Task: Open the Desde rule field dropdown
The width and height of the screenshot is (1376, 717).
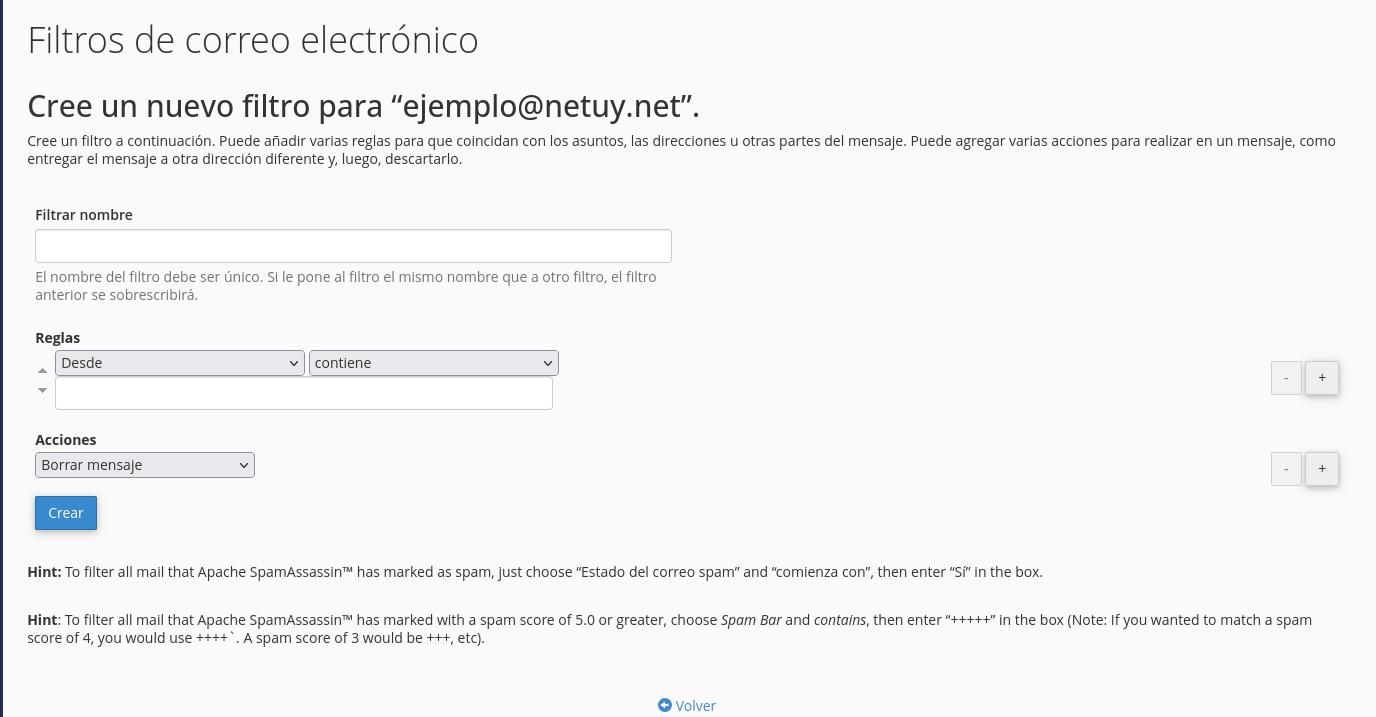Action: click(180, 363)
